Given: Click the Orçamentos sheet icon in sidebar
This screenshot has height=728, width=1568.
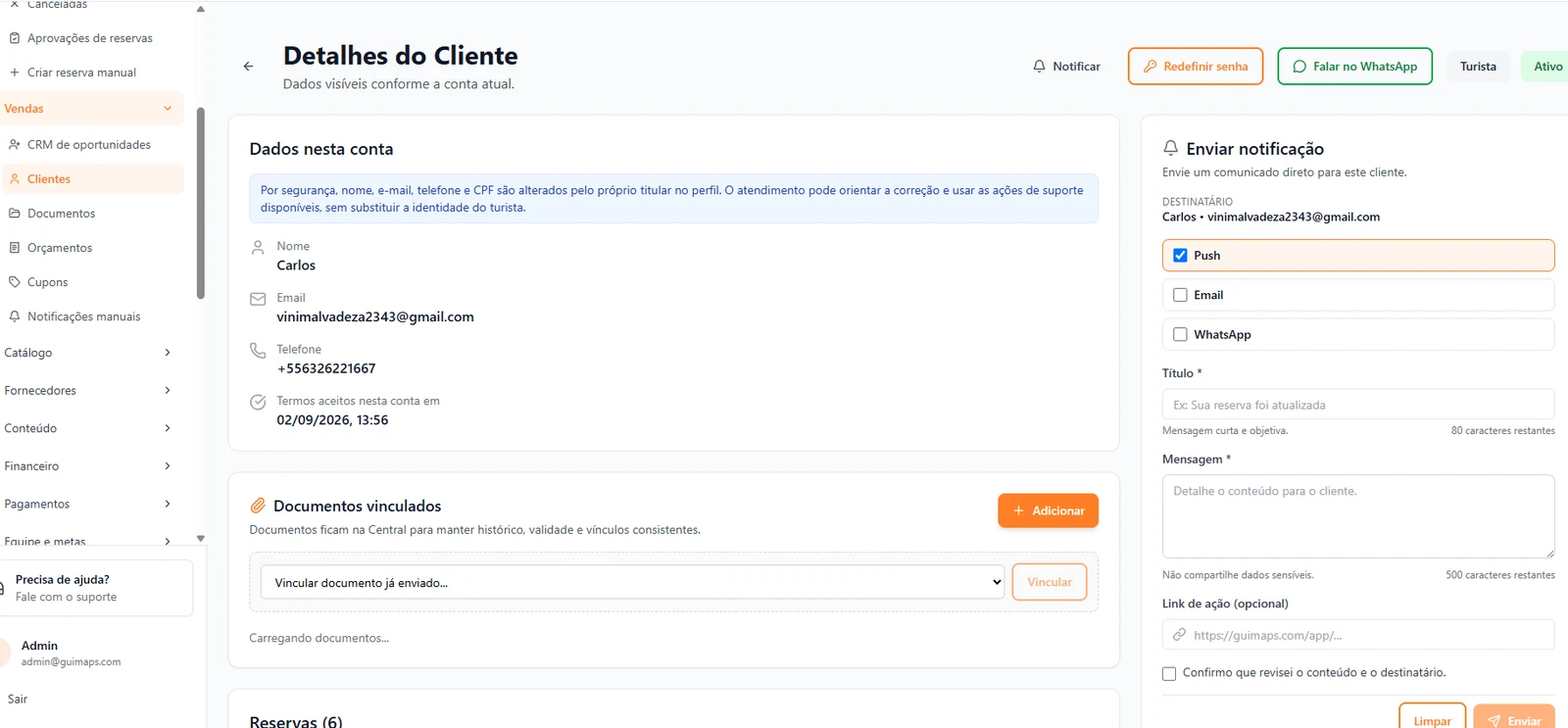Looking at the screenshot, I should [15, 248].
